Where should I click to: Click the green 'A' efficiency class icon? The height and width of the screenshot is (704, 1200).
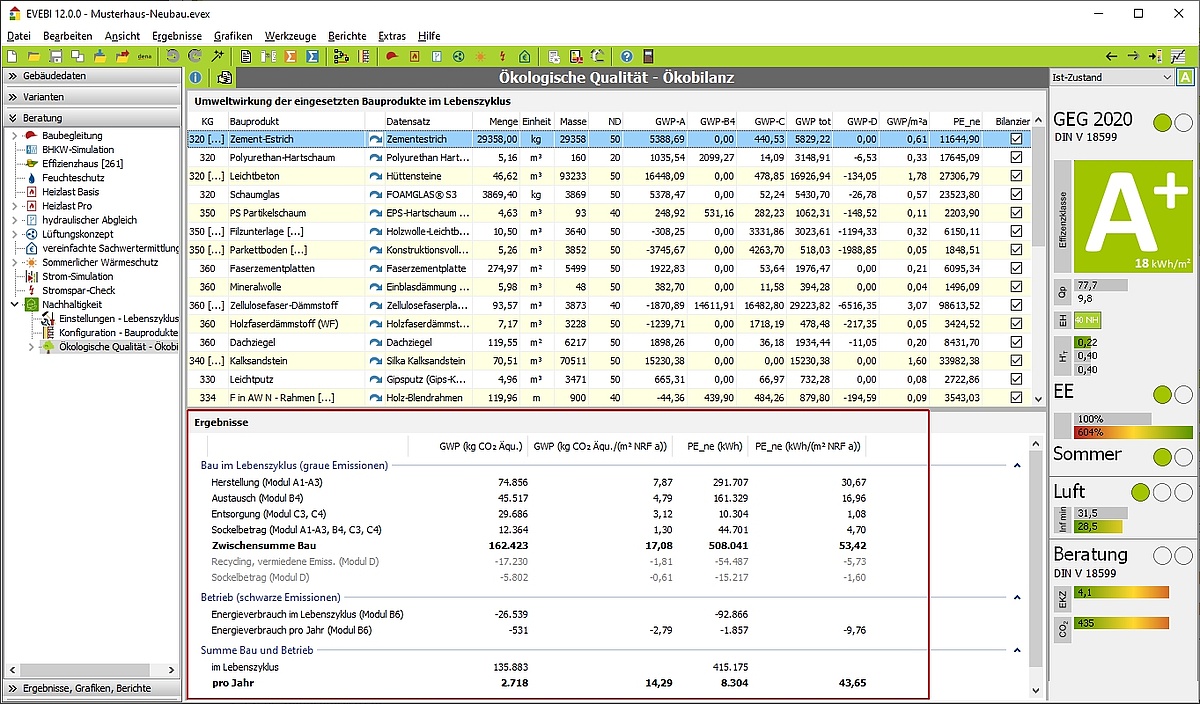click(x=1185, y=77)
